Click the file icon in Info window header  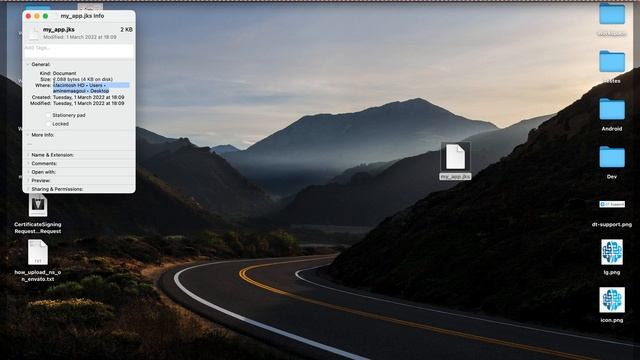pos(33,33)
